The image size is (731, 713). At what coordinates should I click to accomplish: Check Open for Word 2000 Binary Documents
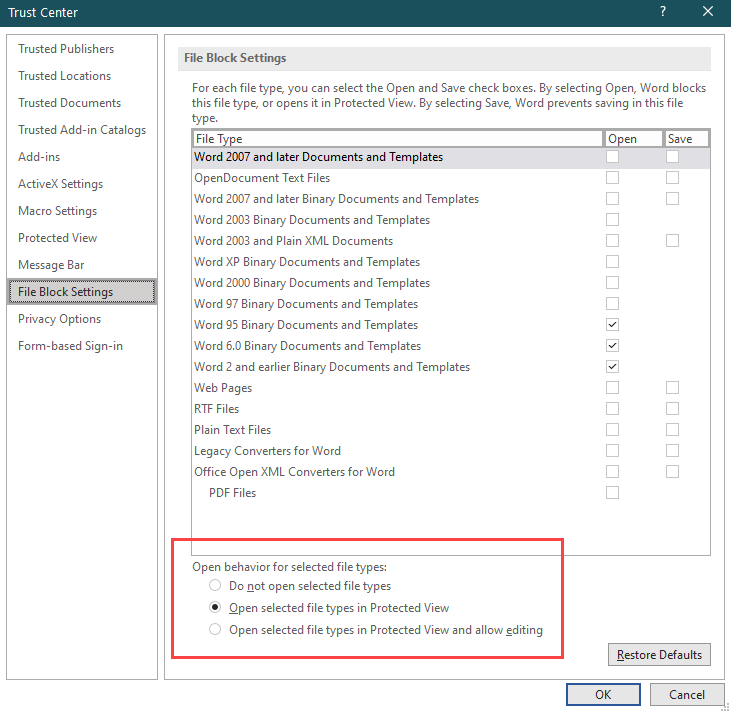tap(612, 283)
